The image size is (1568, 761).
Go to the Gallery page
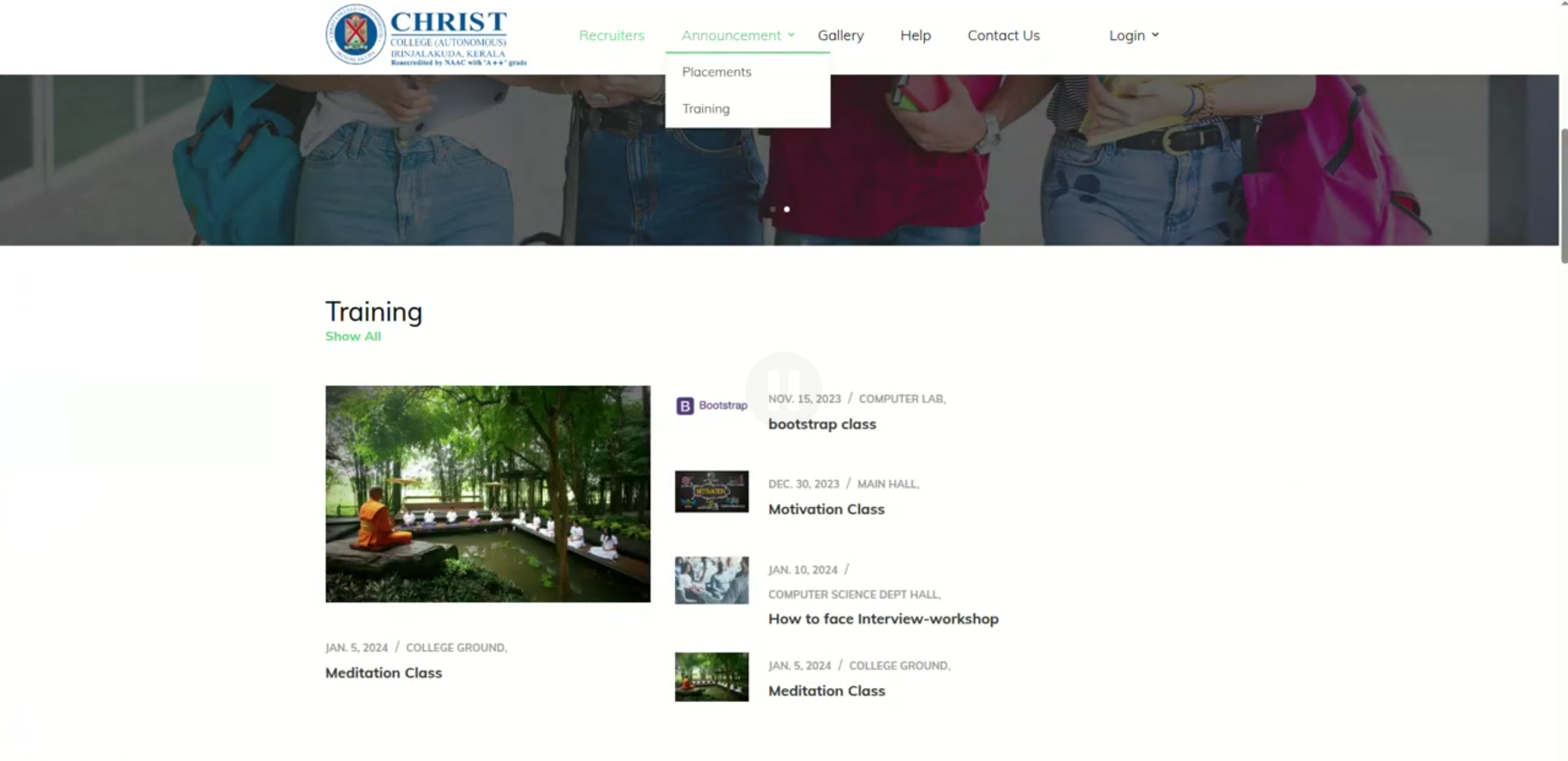840,35
